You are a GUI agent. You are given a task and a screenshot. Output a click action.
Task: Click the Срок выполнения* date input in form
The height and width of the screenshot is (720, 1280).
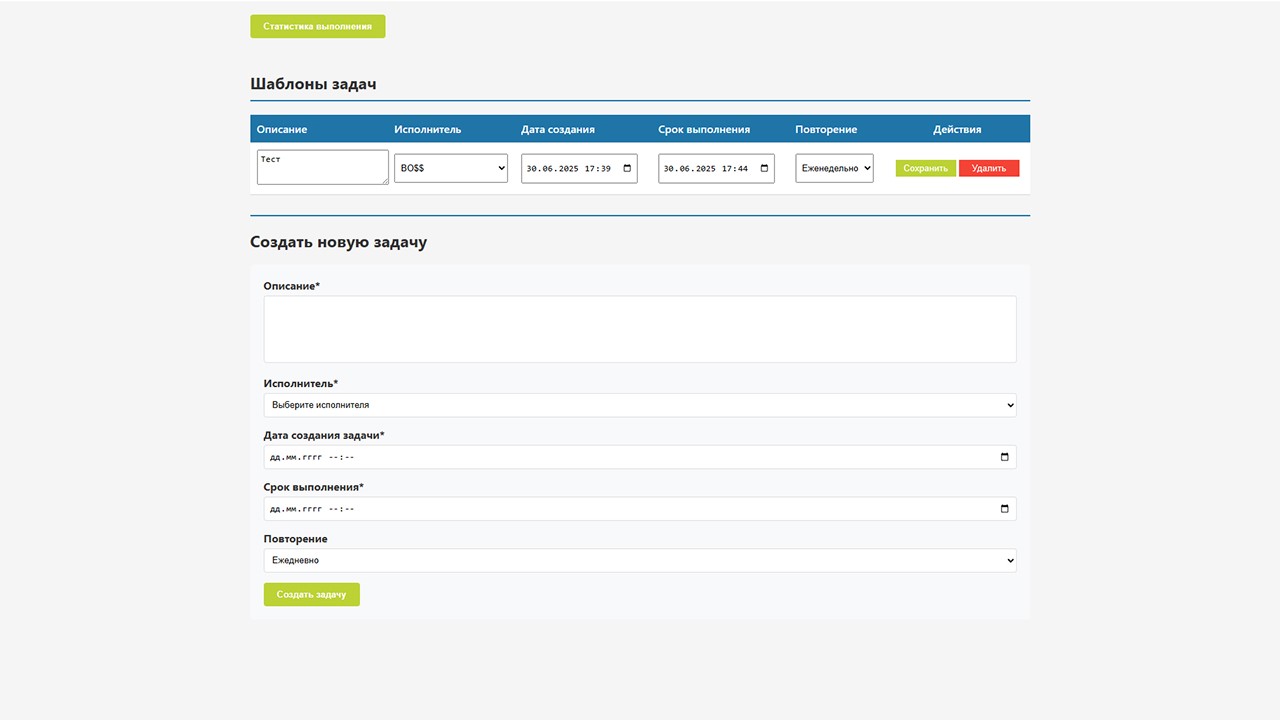pos(640,509)
